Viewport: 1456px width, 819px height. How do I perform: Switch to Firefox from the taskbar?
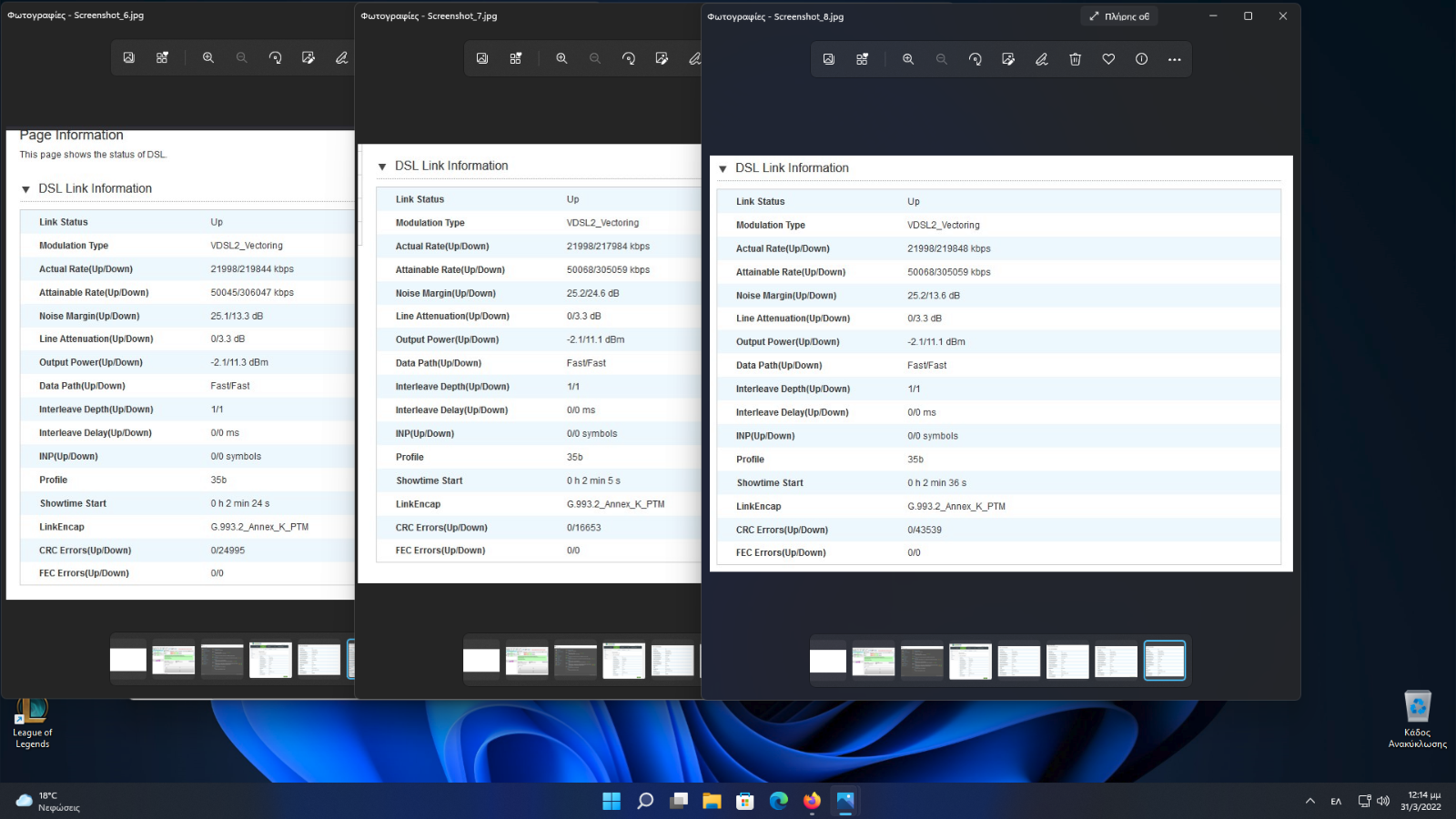pos(812,801)
